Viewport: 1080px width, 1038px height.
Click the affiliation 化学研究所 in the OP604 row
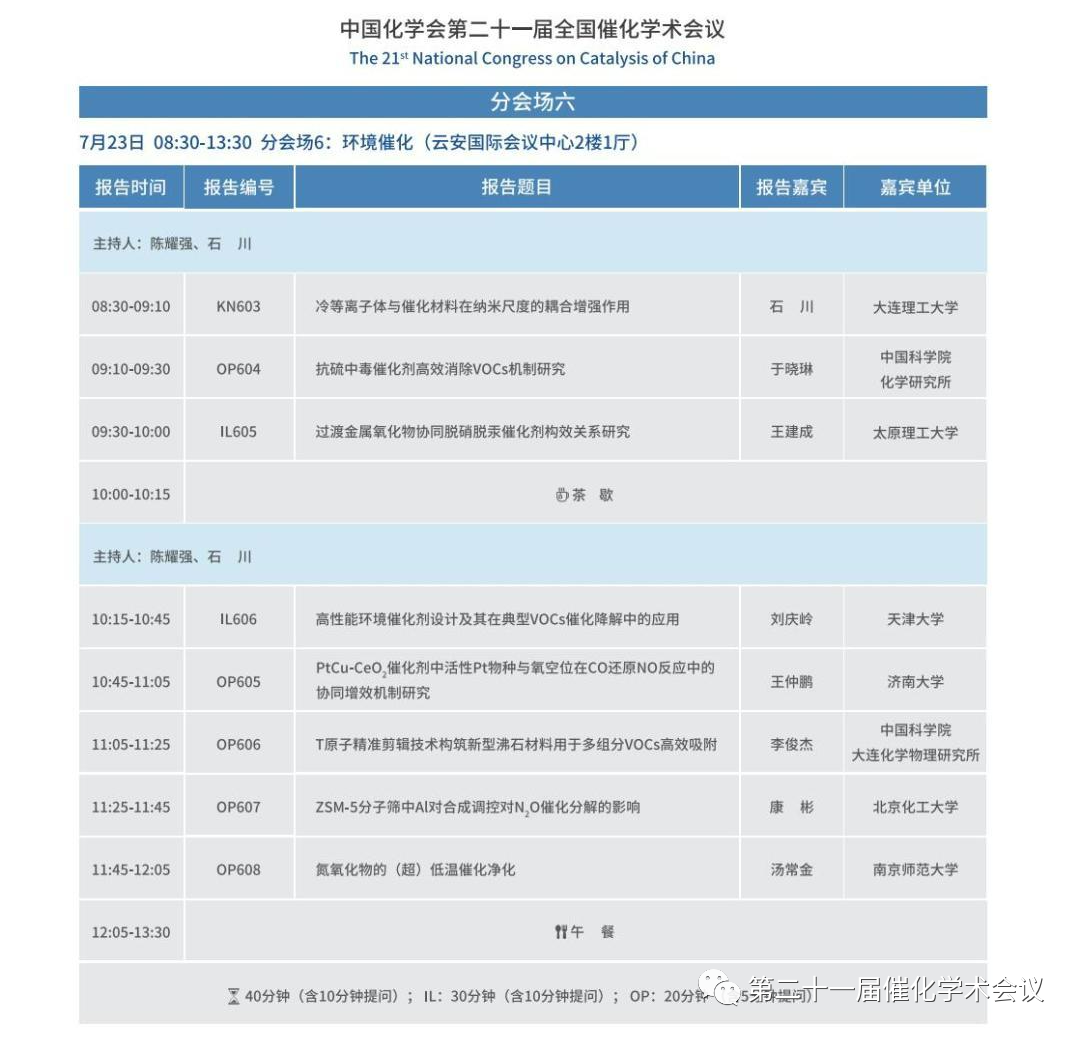coord(915,382)
